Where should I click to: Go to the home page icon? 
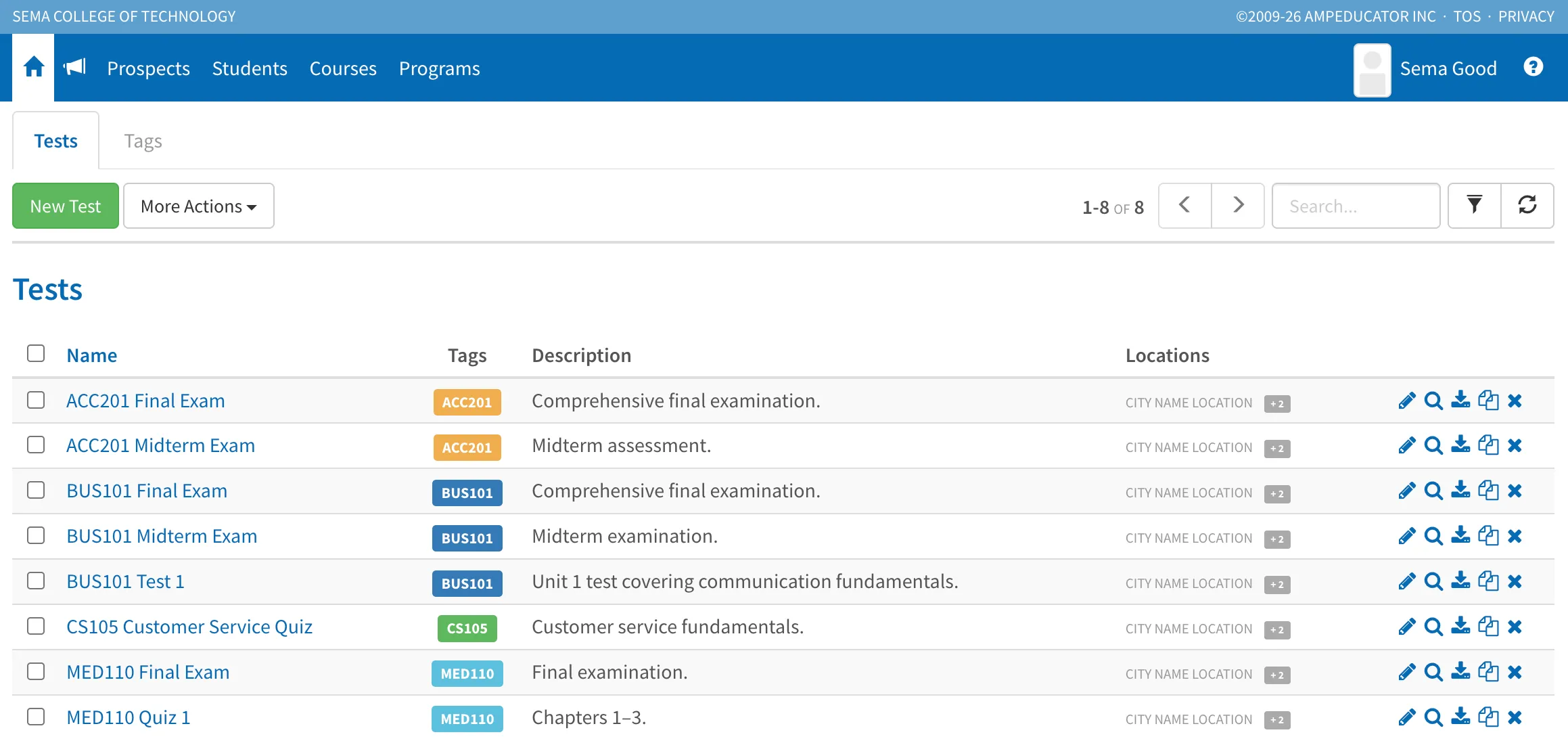tap(34, 68)
